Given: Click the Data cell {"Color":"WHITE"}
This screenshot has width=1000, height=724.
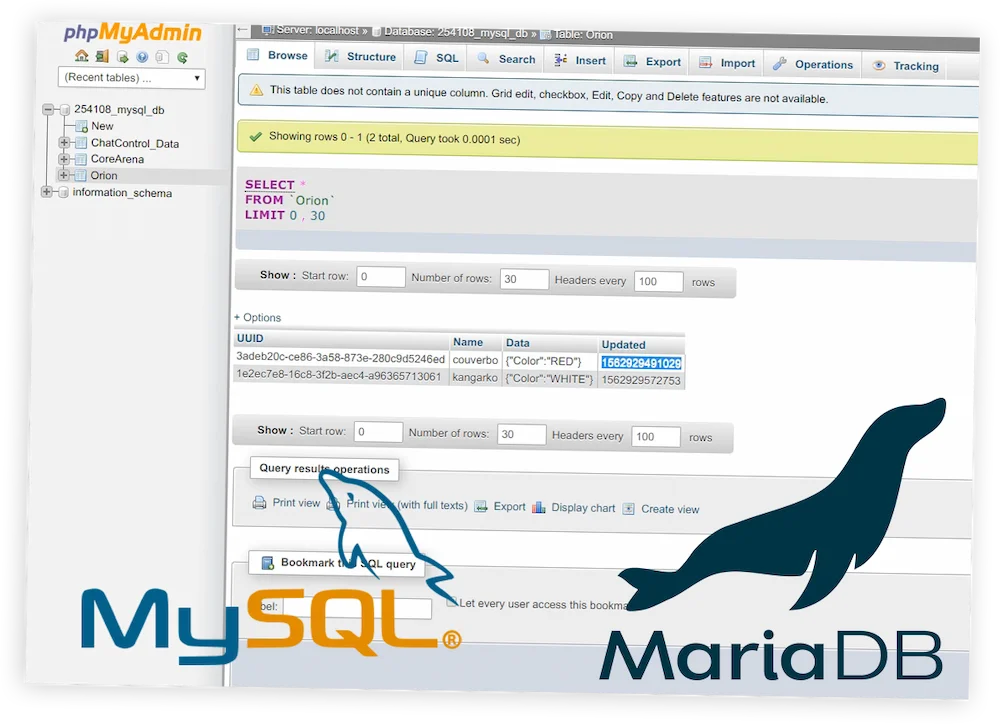Looking at the screenshot, I should (x=548, y=379).
